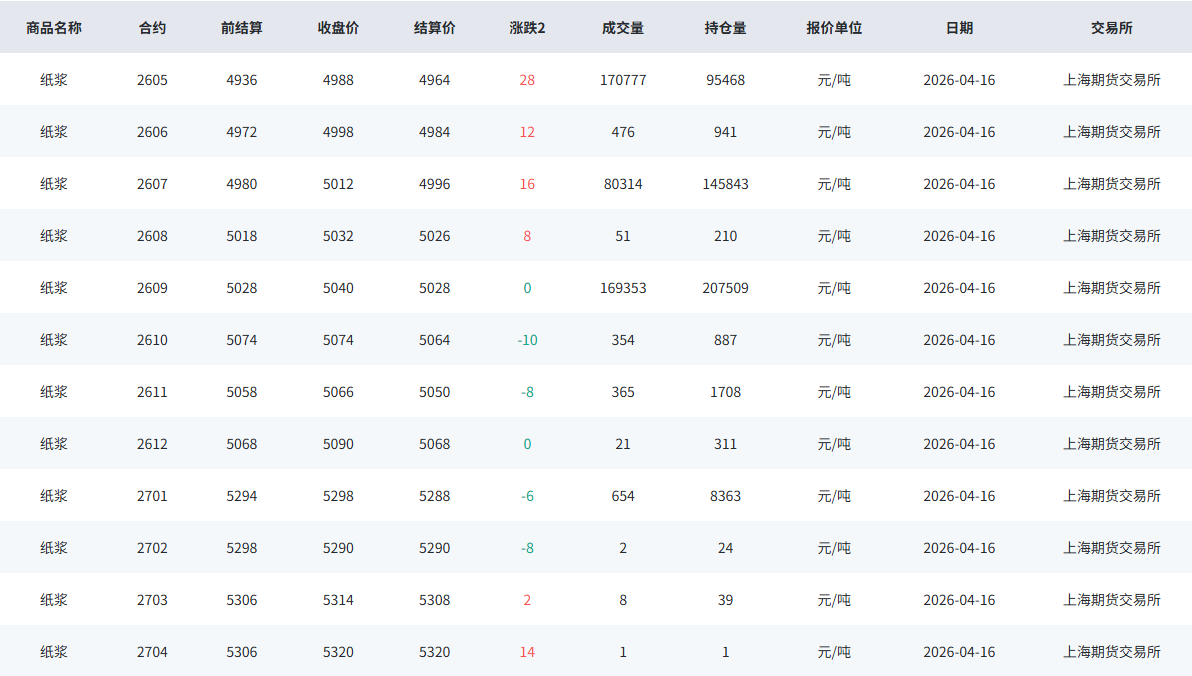Select the 合约 column header

click(152, 28)
